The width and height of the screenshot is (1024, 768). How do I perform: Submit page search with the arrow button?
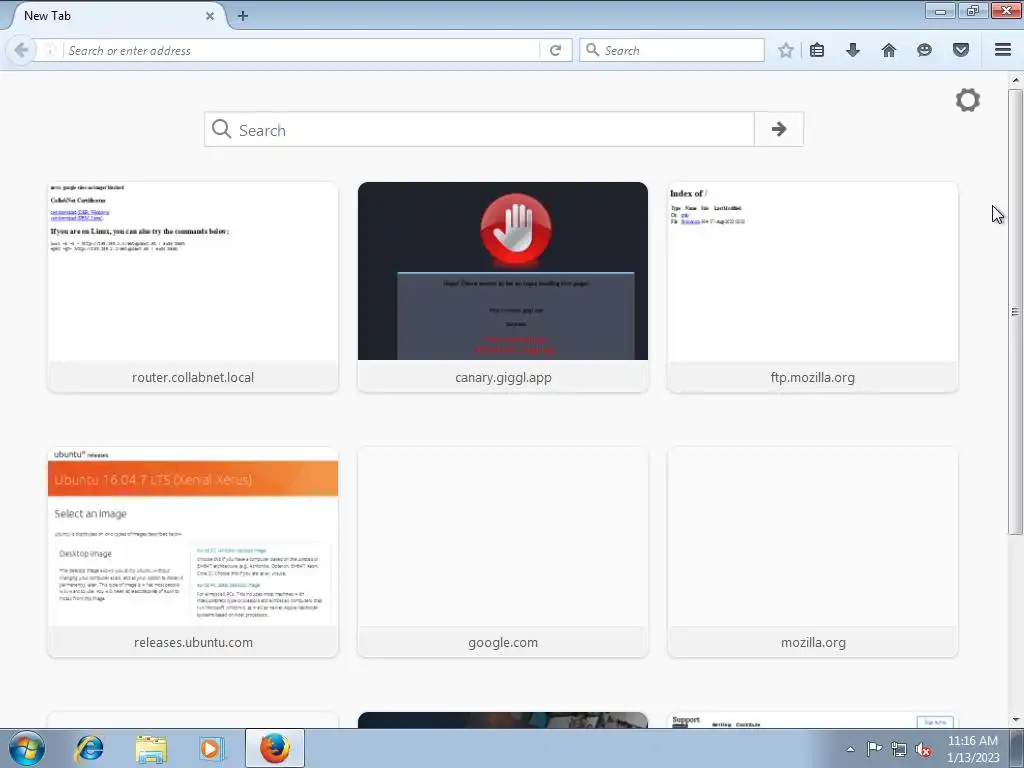coord(778,129)
